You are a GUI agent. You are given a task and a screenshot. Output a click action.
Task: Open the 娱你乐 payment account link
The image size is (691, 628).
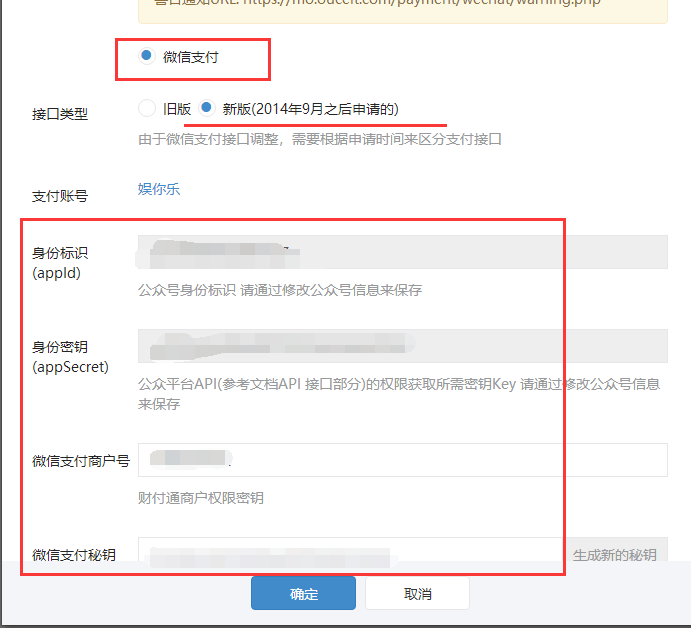[159, 189]
